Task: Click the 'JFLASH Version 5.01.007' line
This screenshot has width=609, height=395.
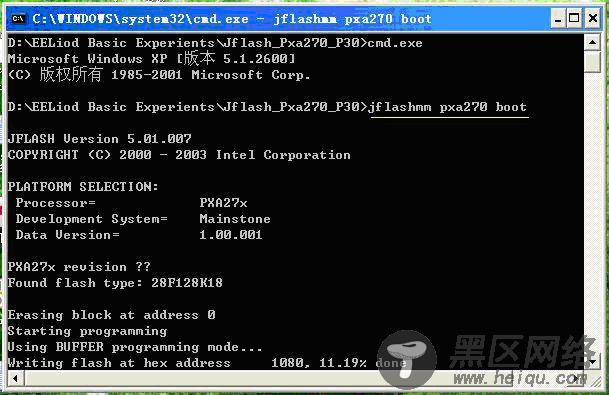Action: [x=99, y=139]
